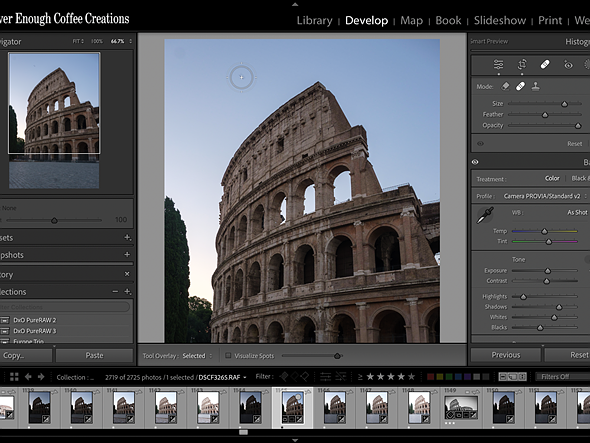This screenshot has width=590, height=443.
Task: Add a new preset with plus icon
Action: click(127, 237)
